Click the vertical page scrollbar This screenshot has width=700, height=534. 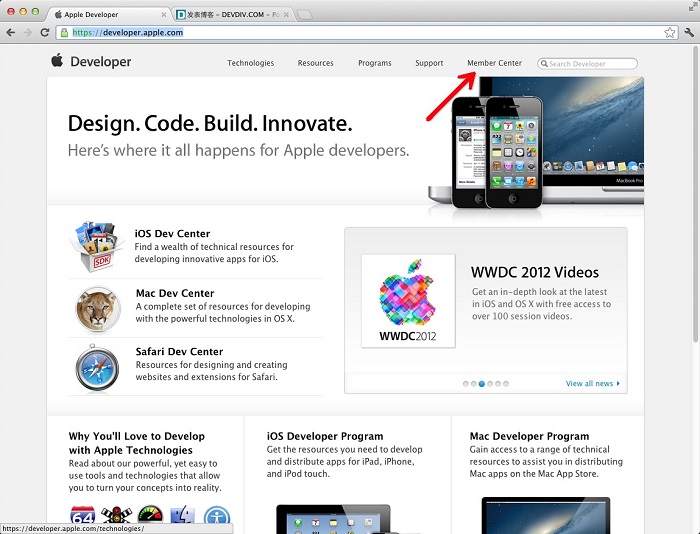[696, 192]
